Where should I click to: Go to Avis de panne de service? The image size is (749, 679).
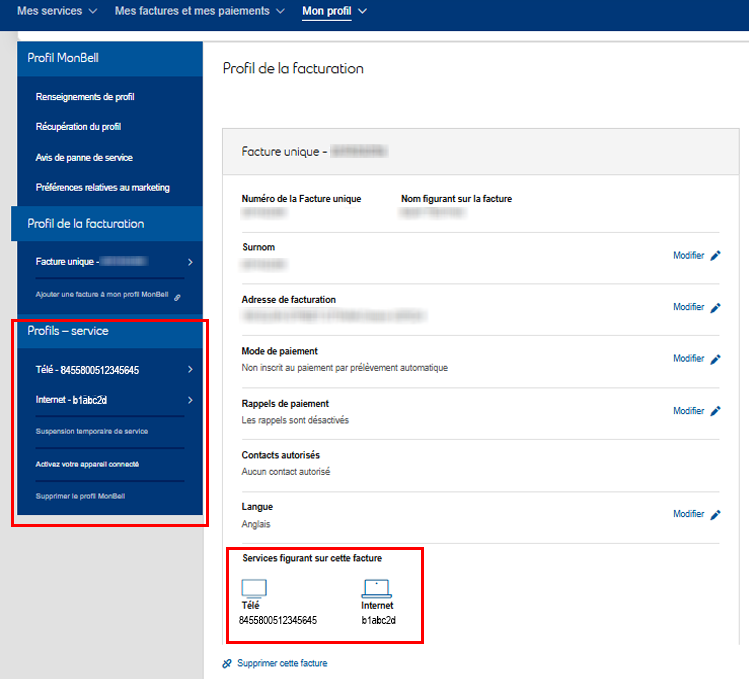coord(84,158)
